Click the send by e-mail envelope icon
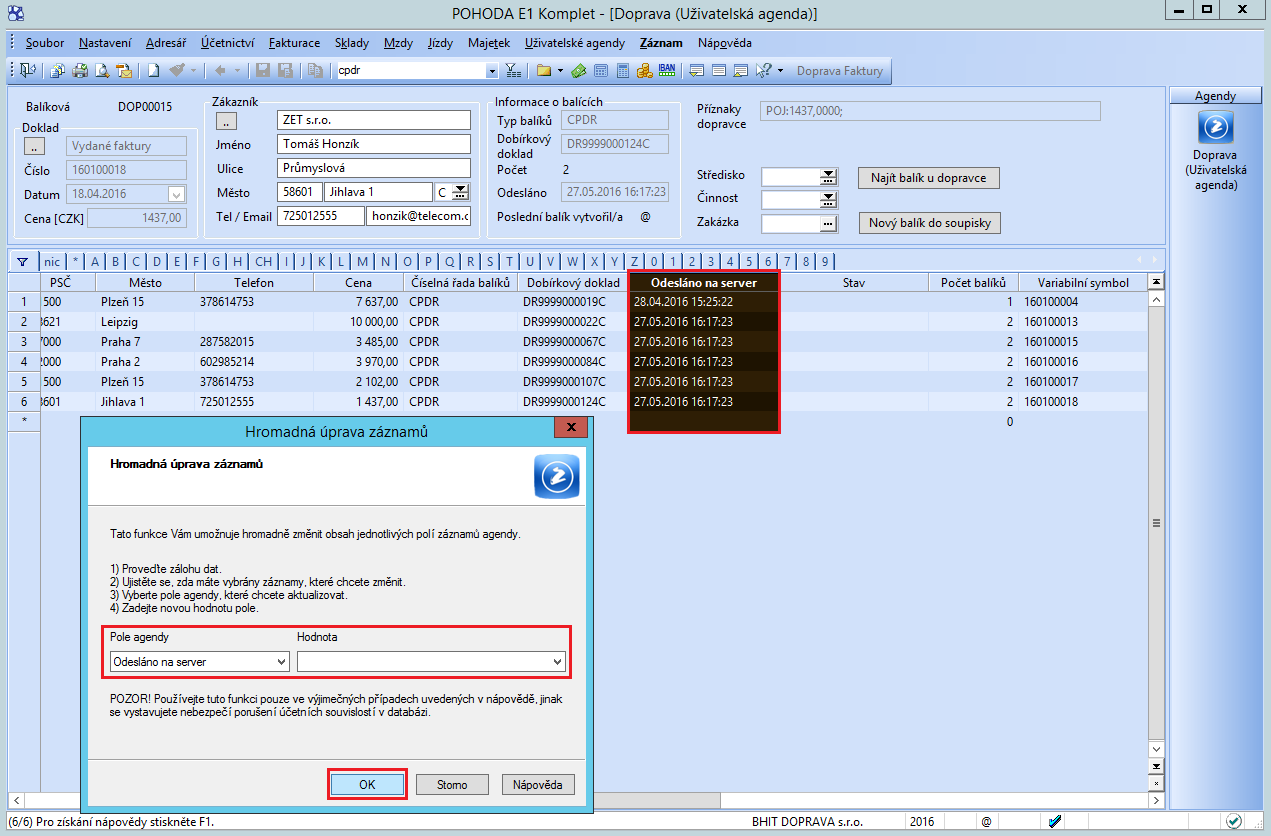Screen dimensions: 1271x836 tap(124, 70)
